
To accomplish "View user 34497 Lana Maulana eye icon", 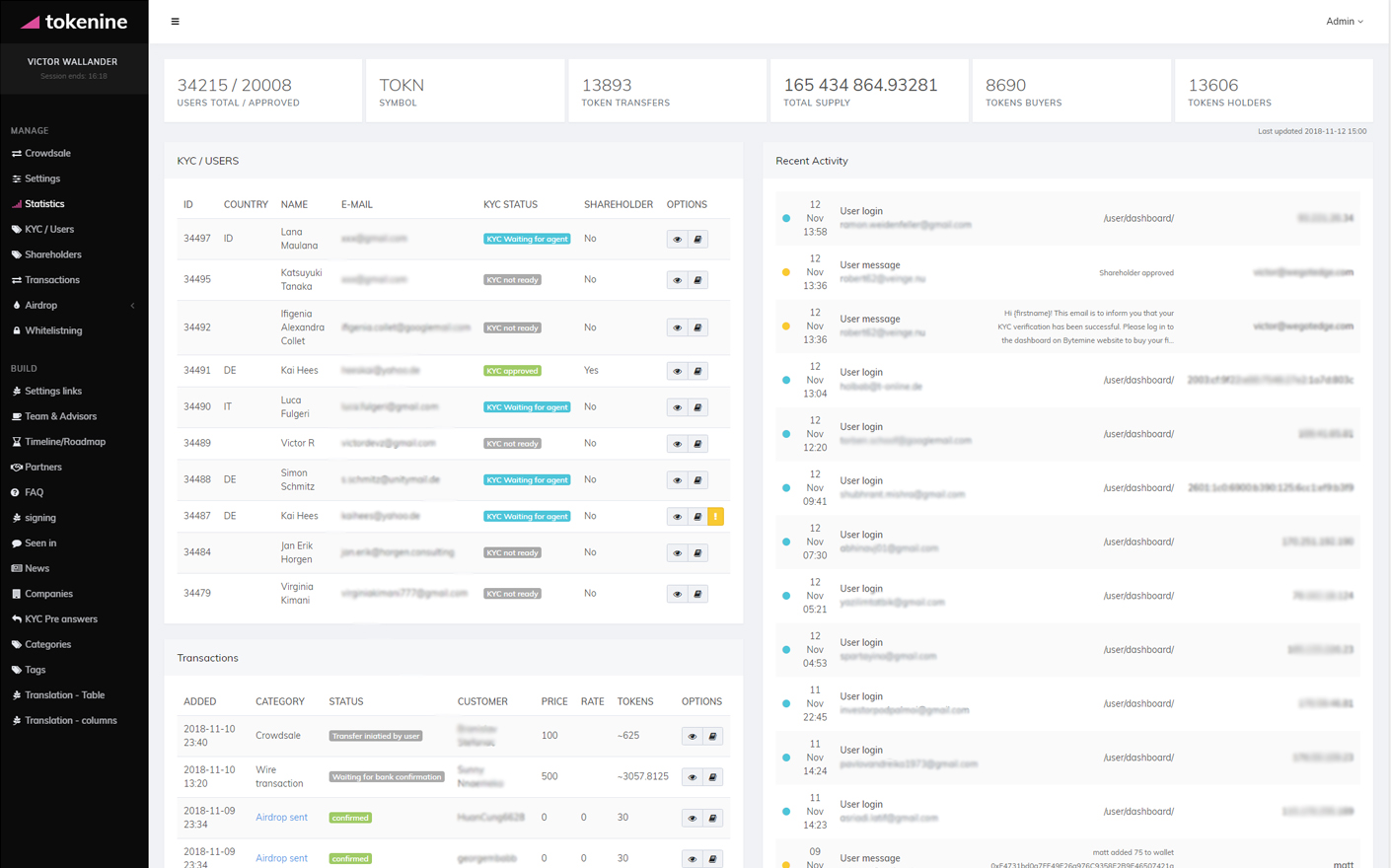I will (677, 240).
